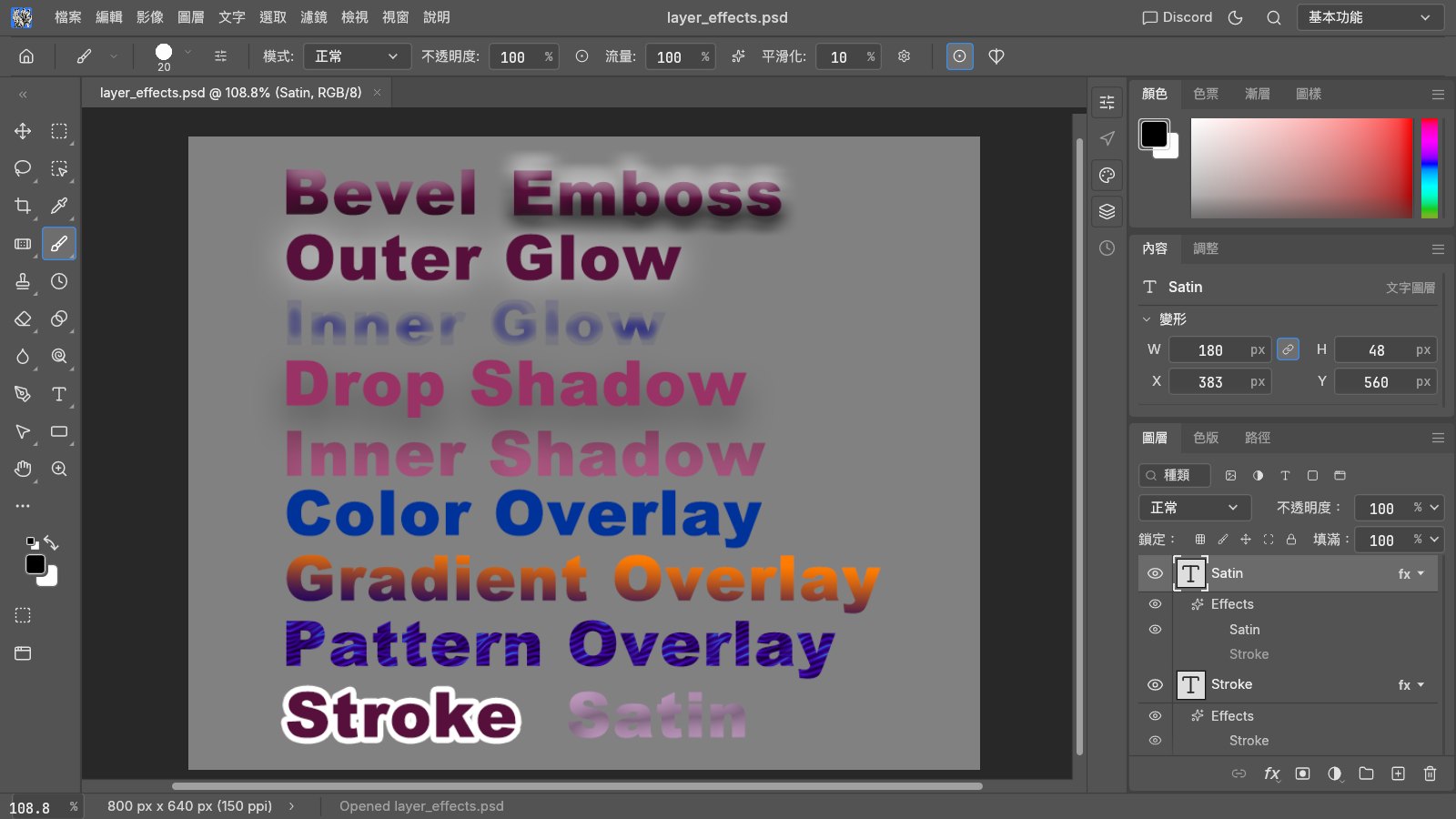Select the Rectangle shape tool
1456x819 pixels.
pyautogui.click(x=59, y=431)
